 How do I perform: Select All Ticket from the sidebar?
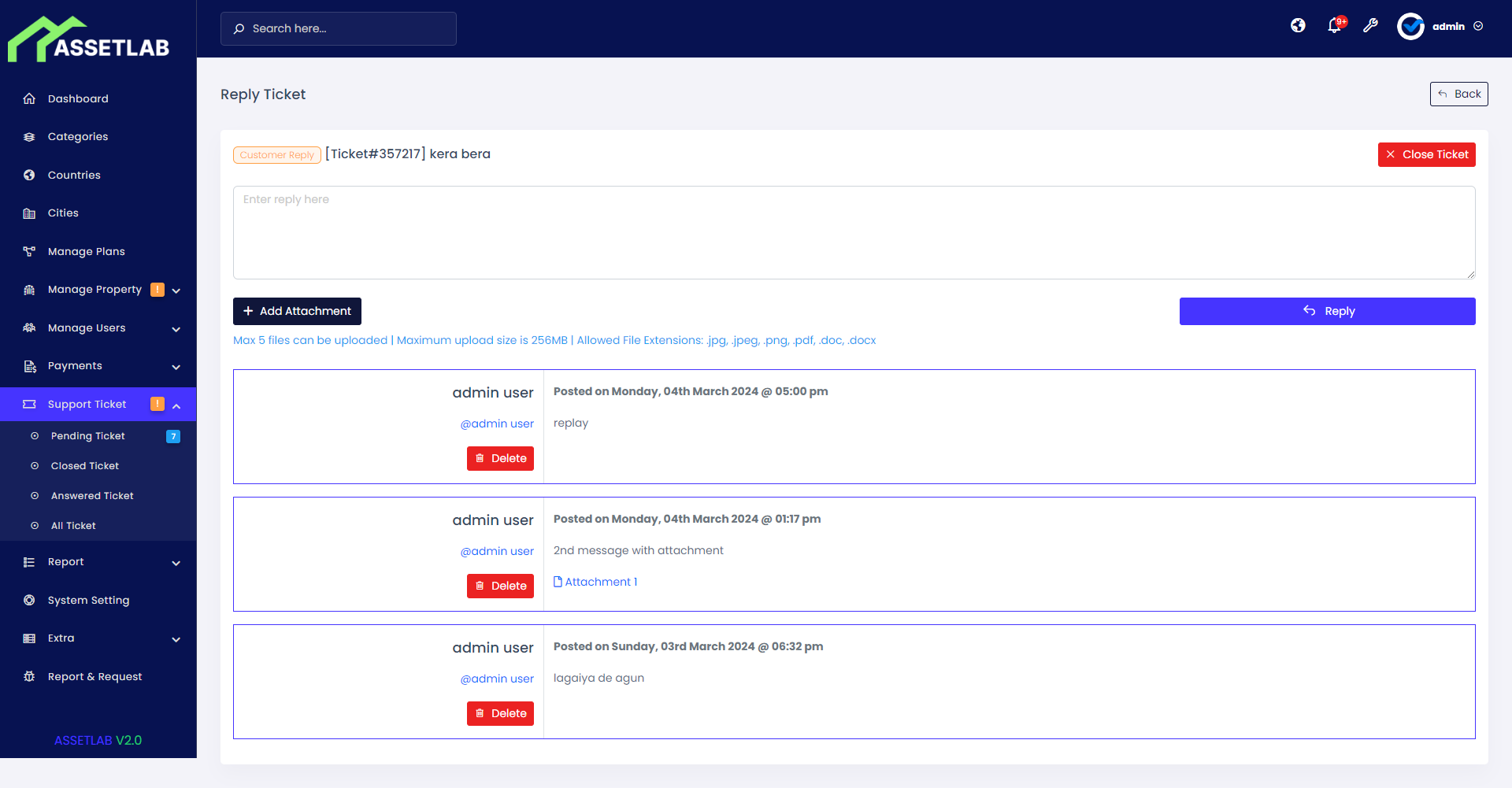[72, 525]
